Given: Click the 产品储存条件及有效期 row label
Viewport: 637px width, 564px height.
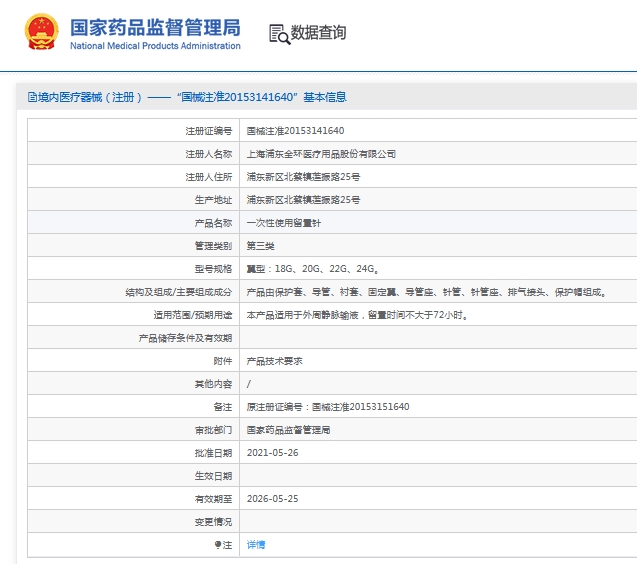Looking at the screenshot, I should (186, 338).
